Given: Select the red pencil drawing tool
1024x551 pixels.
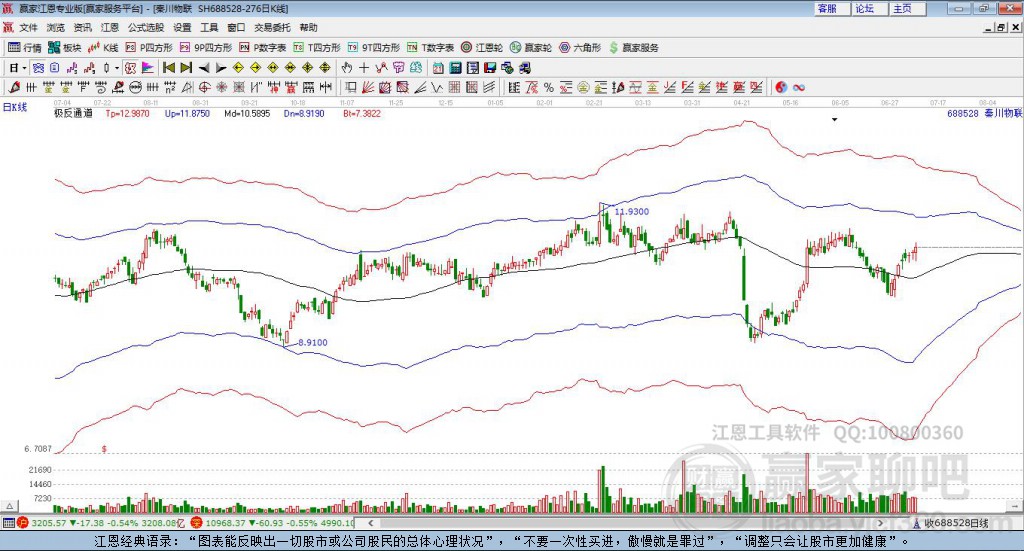Looking at the screenshot, I should pyautogui.click(x=14, y=87).
